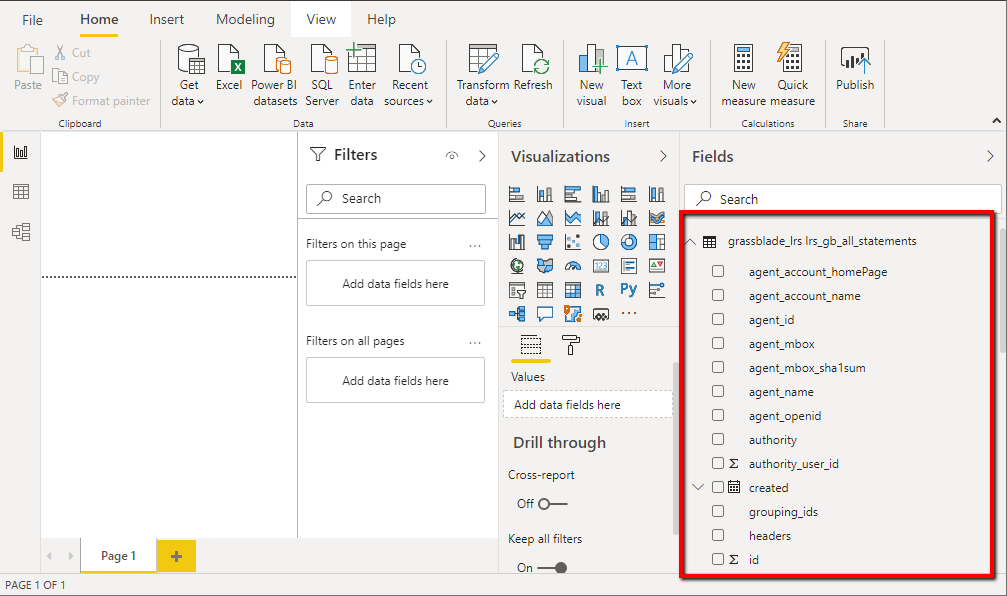Select the stacked bar chart visual
This screenshot has height=596, width=1007.
click(x=516, y=194)
